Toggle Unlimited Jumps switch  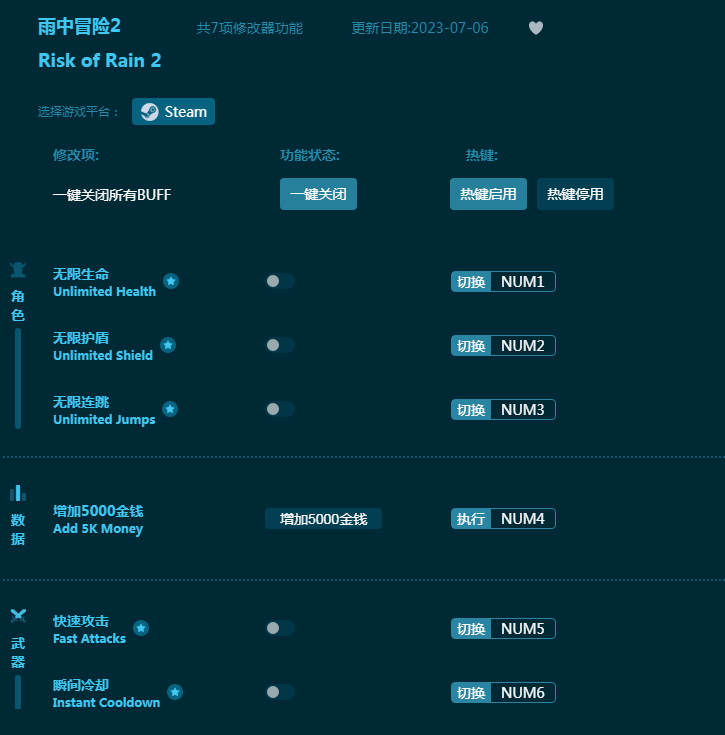[x=280, y=409]
